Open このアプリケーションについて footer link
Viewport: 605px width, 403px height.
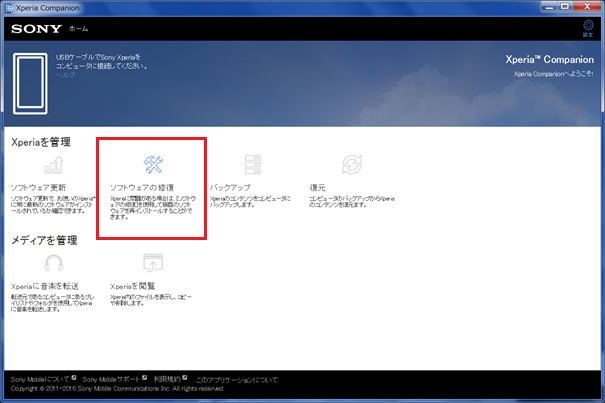coord(237,380)
